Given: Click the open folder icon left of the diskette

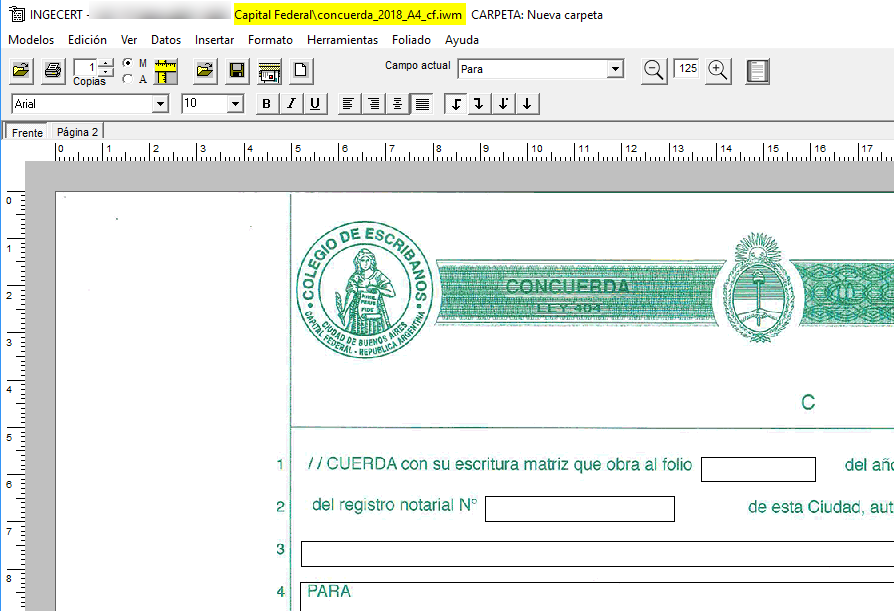Looking at the screenshot, I should [205, 71].
